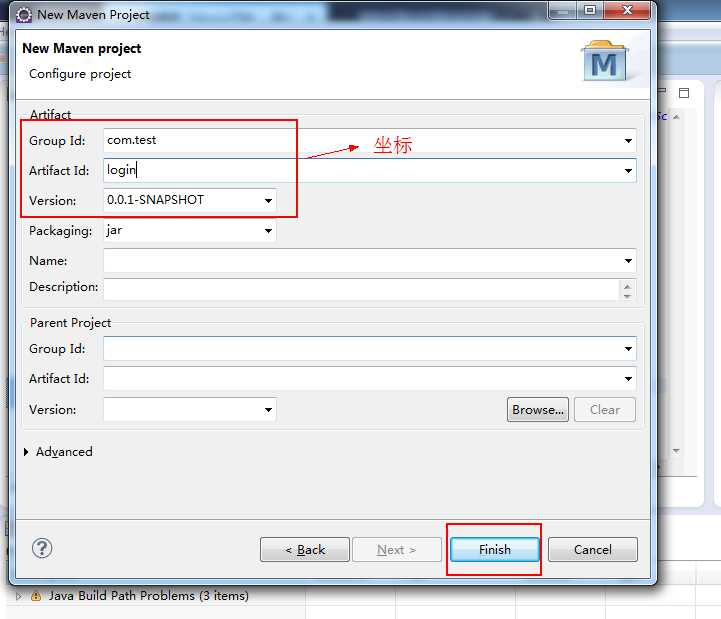This screenshot has width=721, height=619.
Task: Open the Parent Project Artifact Id dropdown arrow
Action: point(628,378)
